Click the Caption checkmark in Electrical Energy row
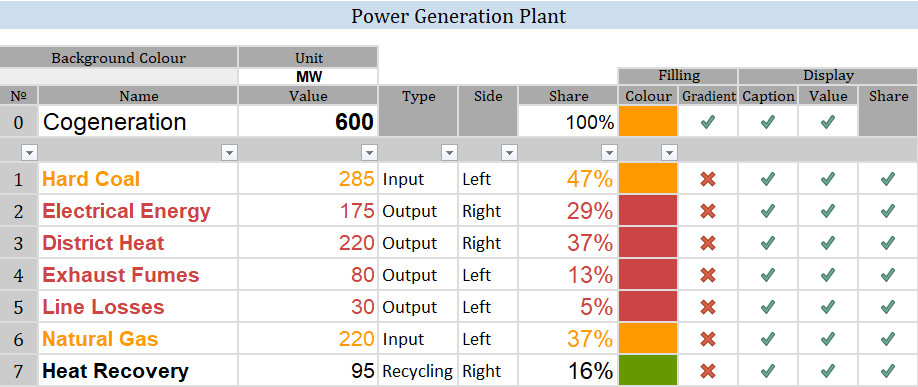918x387 pixels. (x=768, y=211)
